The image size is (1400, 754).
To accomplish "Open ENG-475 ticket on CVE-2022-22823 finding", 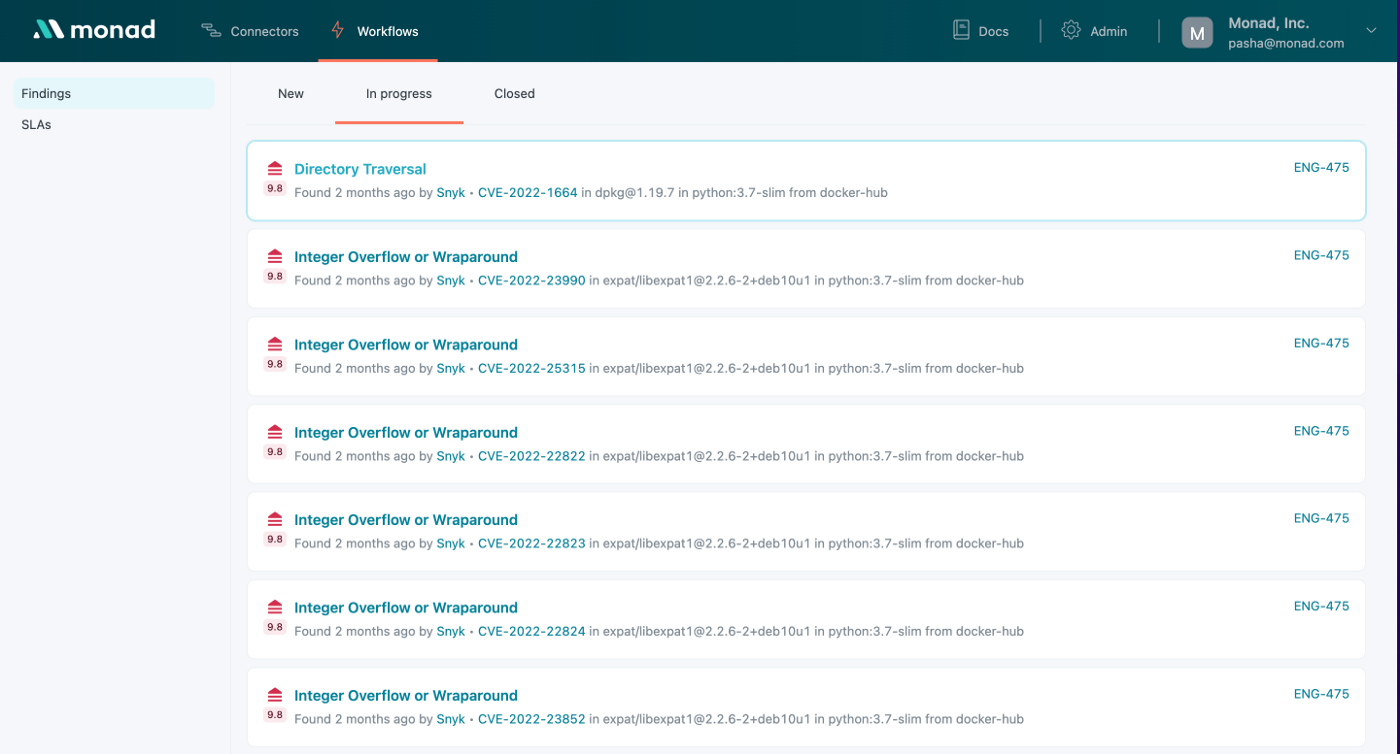I will point(1321,518).
